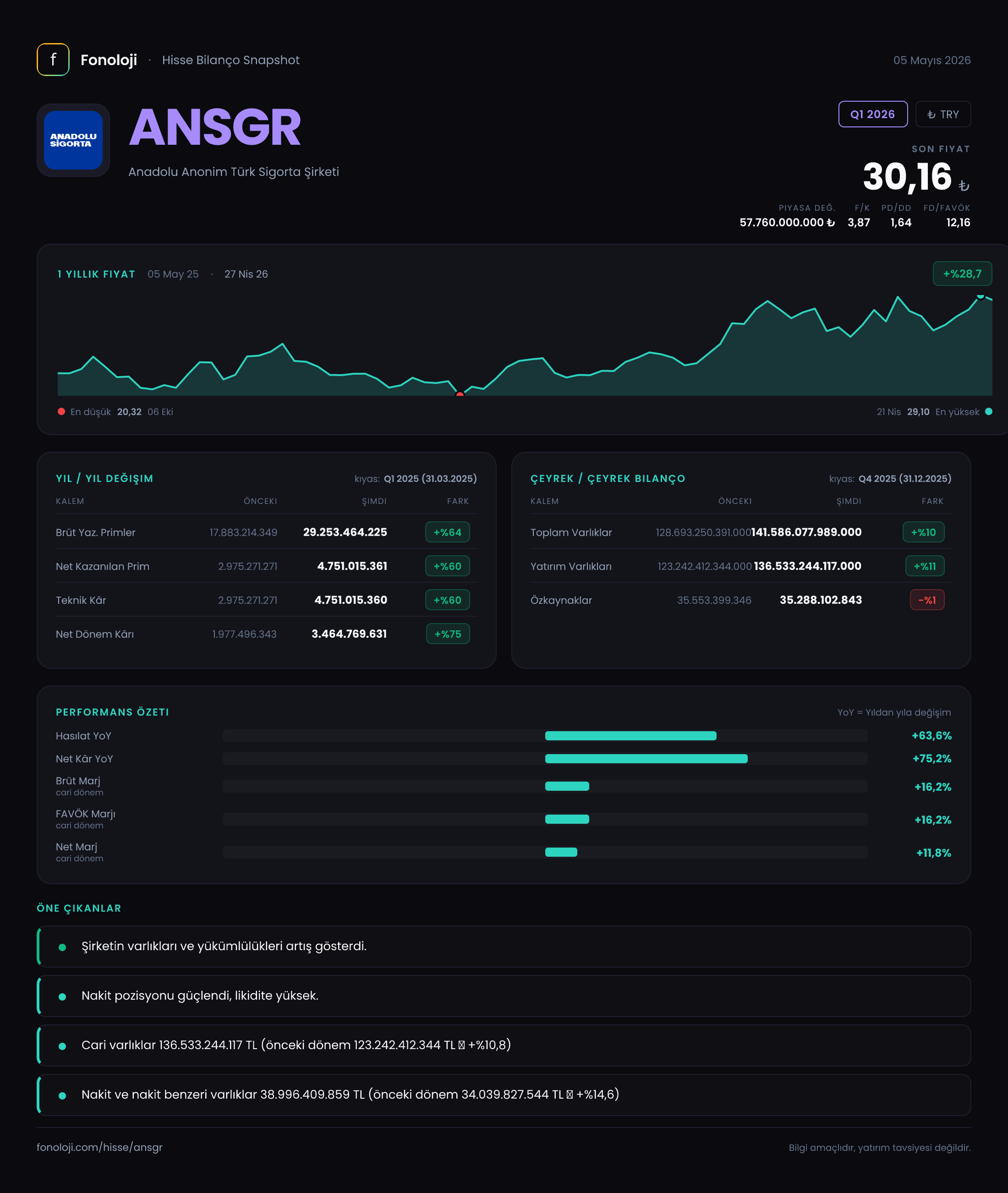1008x1193 pixels.
Task: Click the 29.253.464.225 current premiums value
Action: (x=345, y=532)
